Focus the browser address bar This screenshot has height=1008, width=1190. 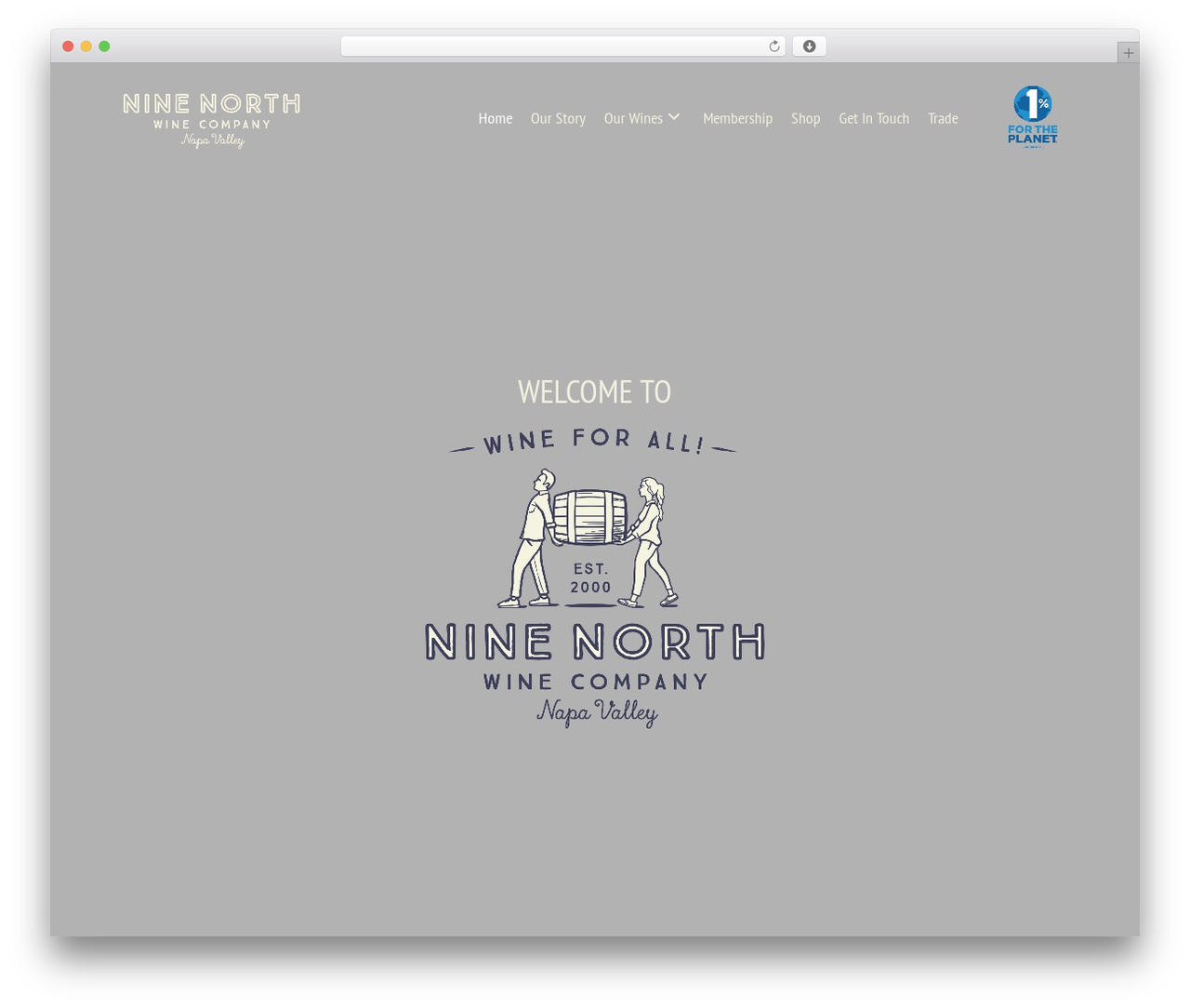(562, 46)
